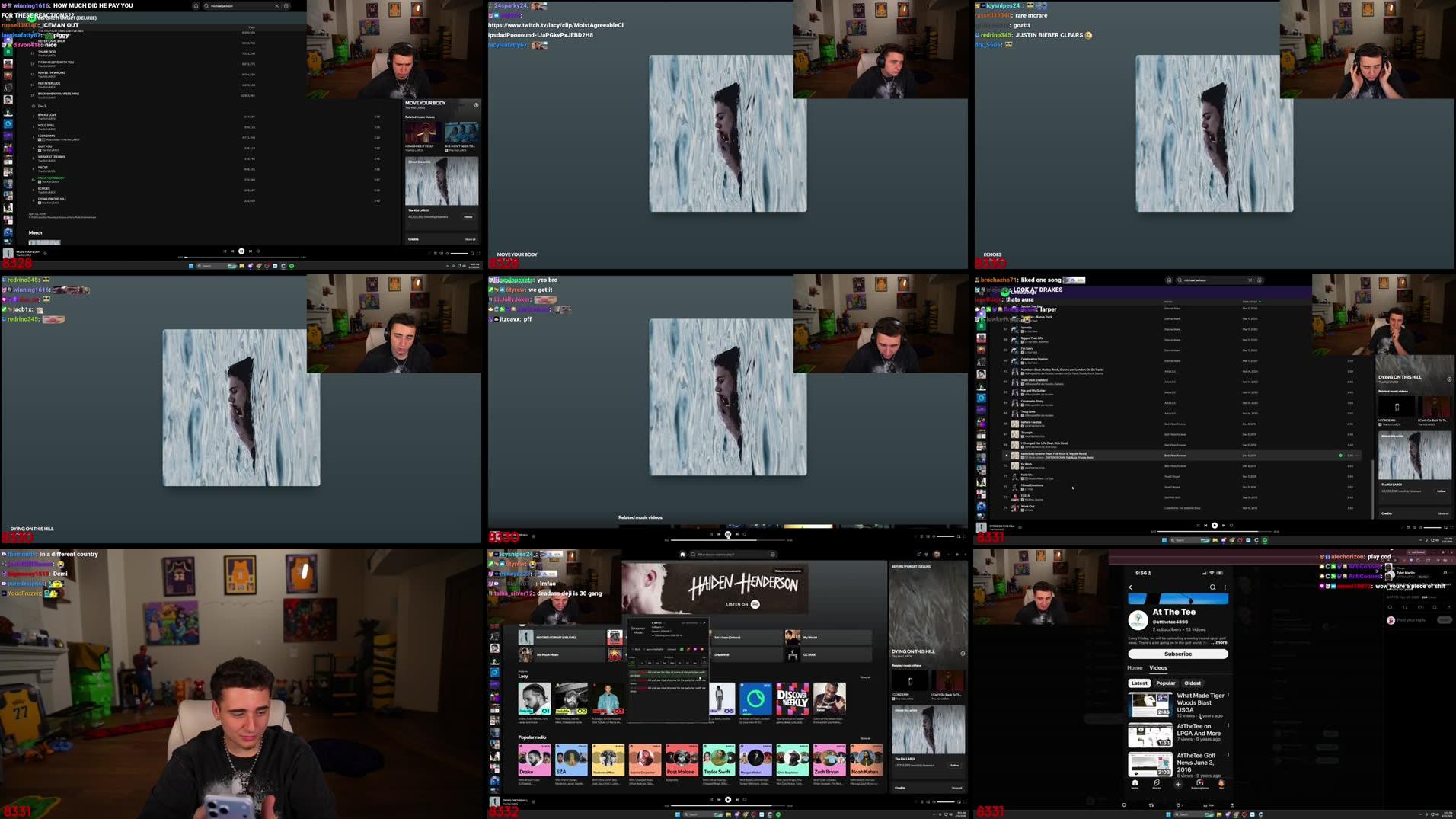Select the QUIT YOU track row
The width and height of the screenshot is (1456, 819).
206,148
